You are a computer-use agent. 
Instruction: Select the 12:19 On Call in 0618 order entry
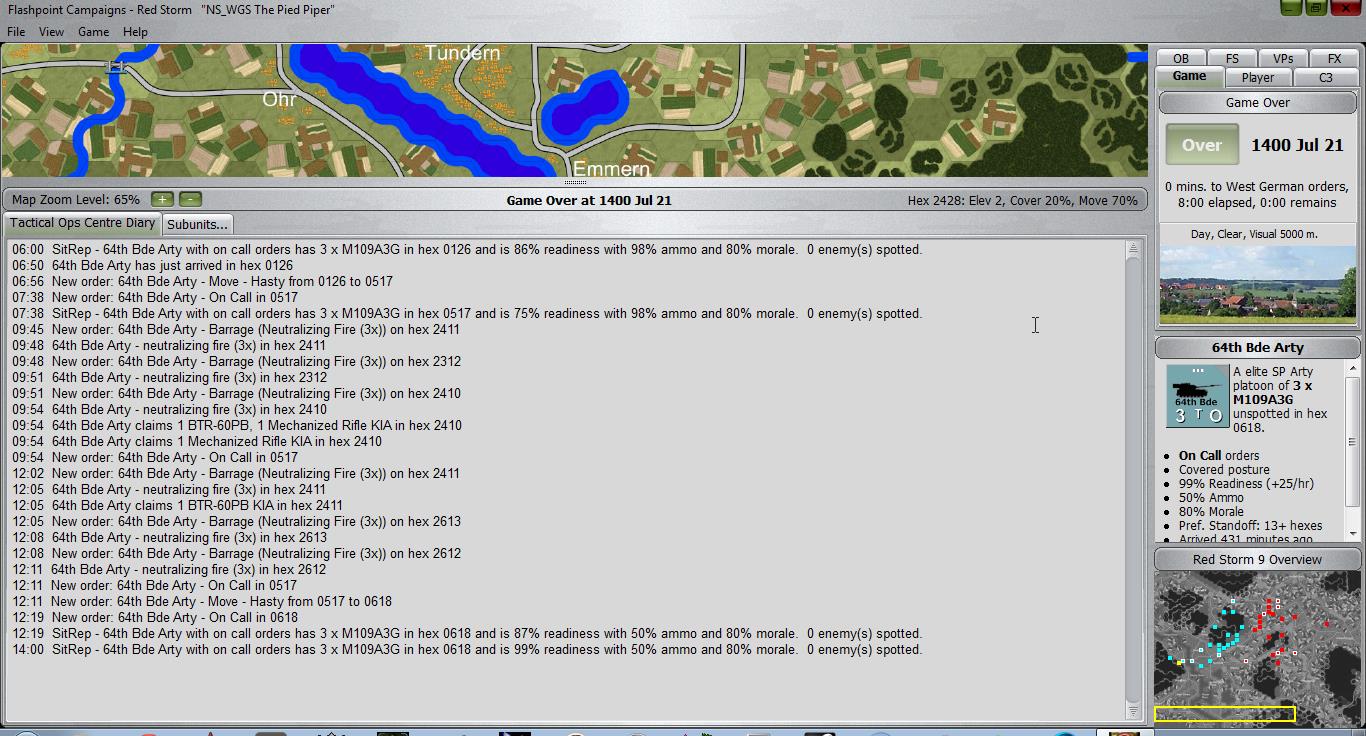155,617
